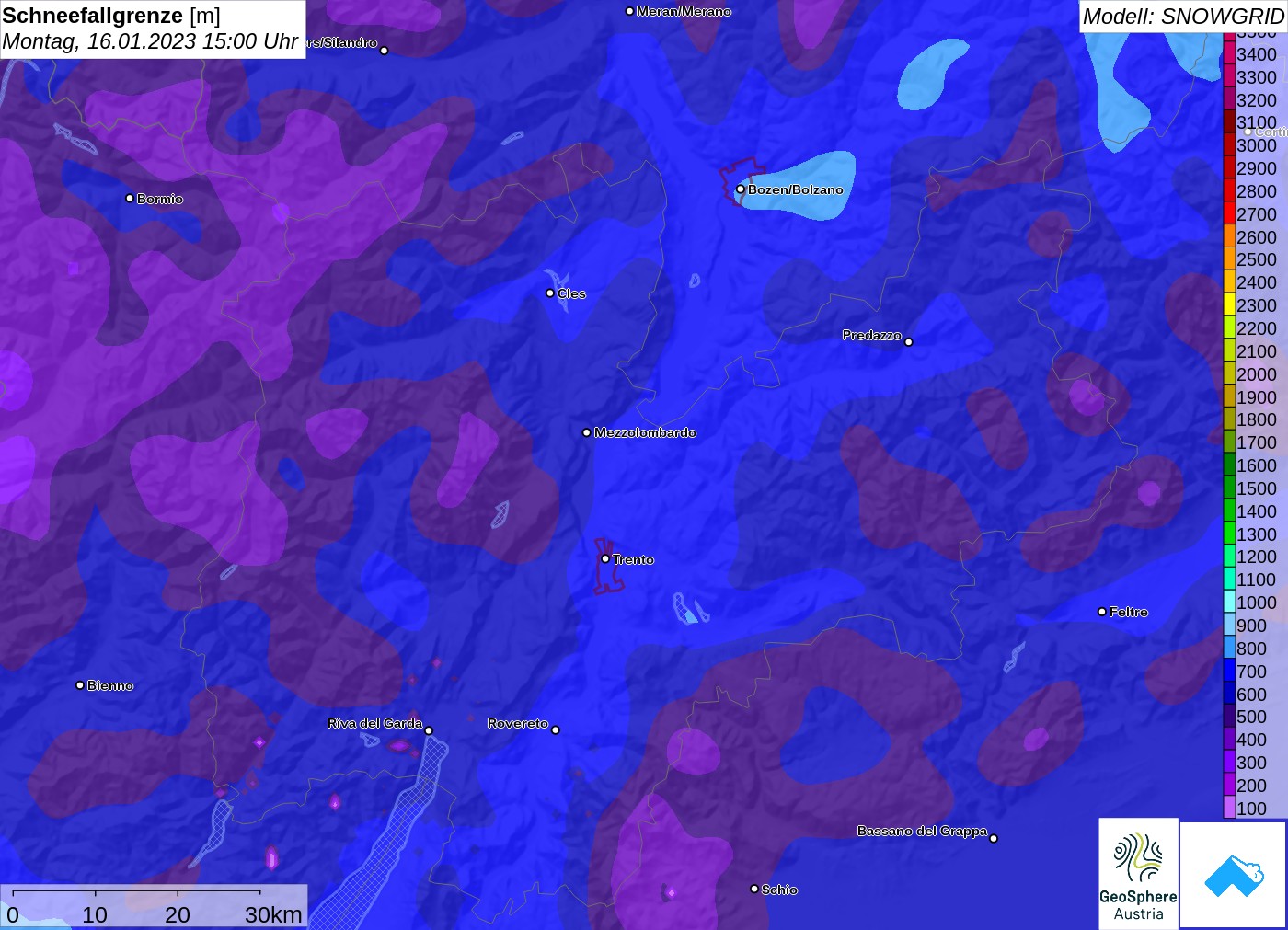Screen dimensions: 1288x930
Task: Click the Predazzo city marker dot
Action: tap(909, 342)
